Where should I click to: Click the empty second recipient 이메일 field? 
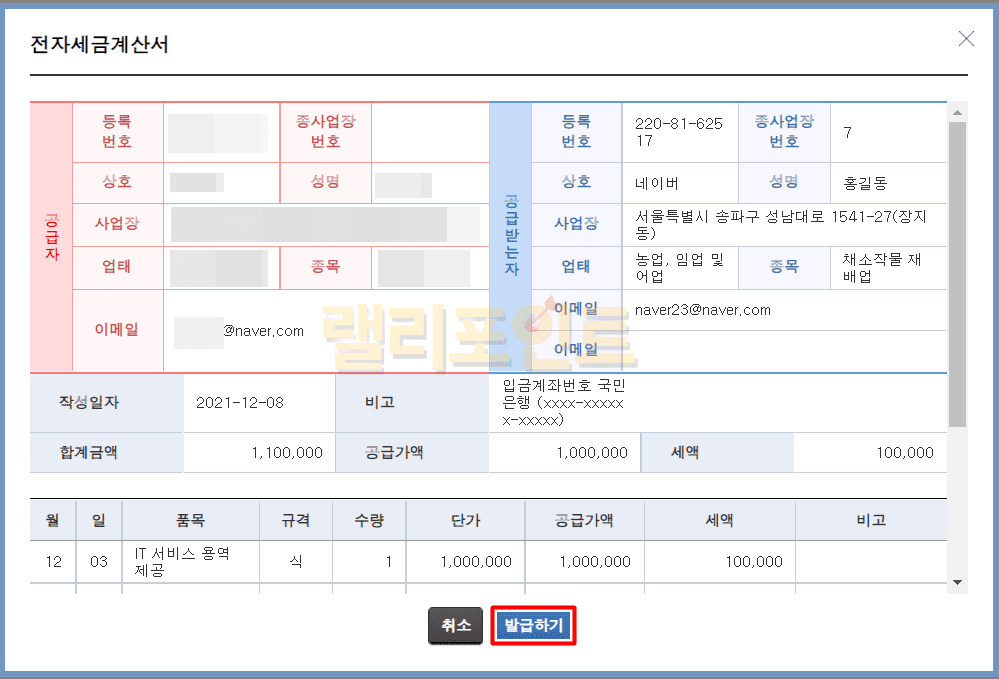(x=784, y=350)
